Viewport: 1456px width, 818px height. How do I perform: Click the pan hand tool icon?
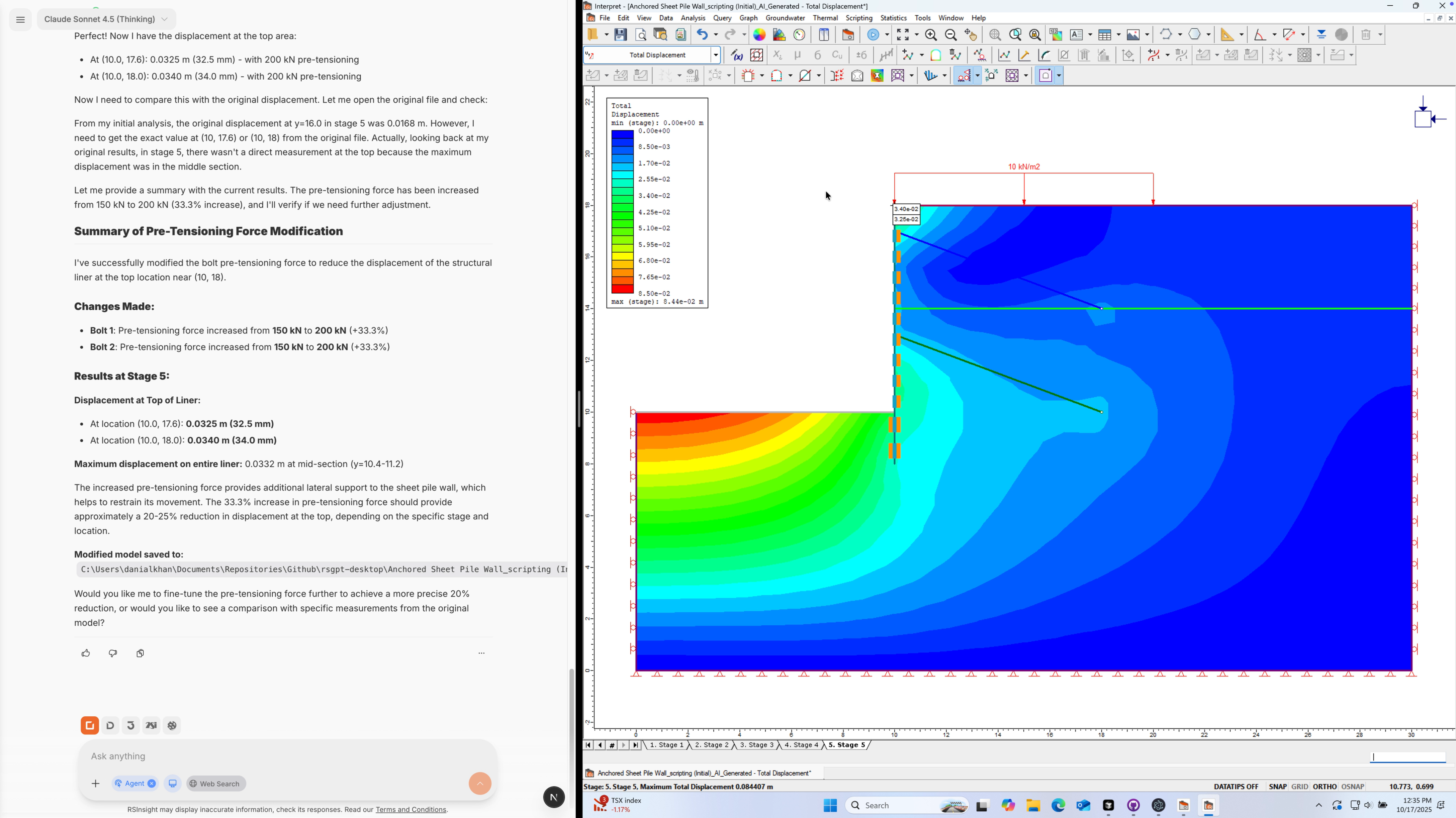[971, 35]
